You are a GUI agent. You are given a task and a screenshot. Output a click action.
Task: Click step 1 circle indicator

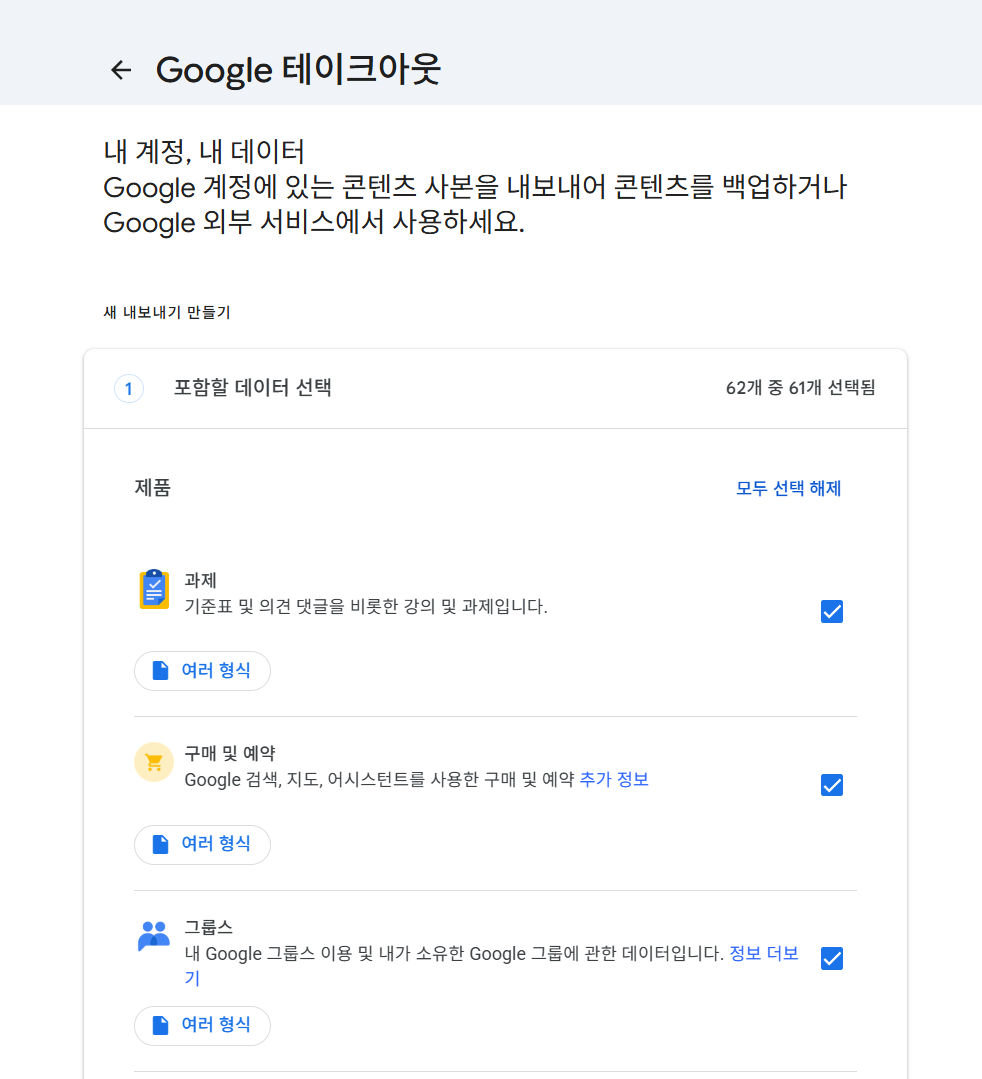click(129, 389)
